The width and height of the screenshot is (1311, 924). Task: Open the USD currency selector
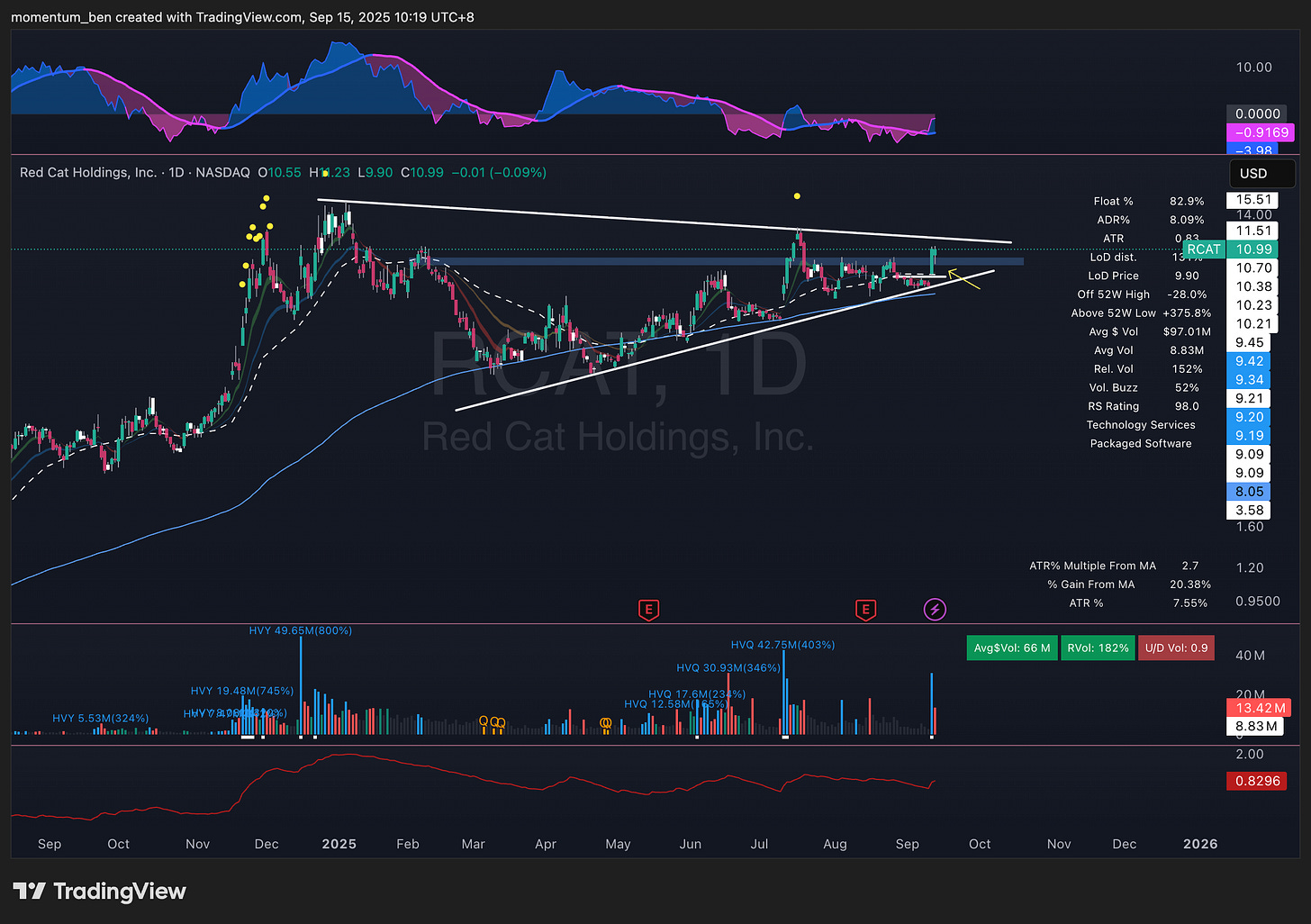pyautogui.click(x=1262, y=174)
